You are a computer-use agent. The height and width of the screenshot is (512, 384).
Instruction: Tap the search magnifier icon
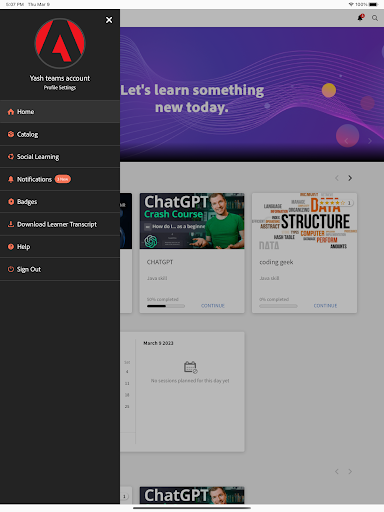tap(375, 18)
